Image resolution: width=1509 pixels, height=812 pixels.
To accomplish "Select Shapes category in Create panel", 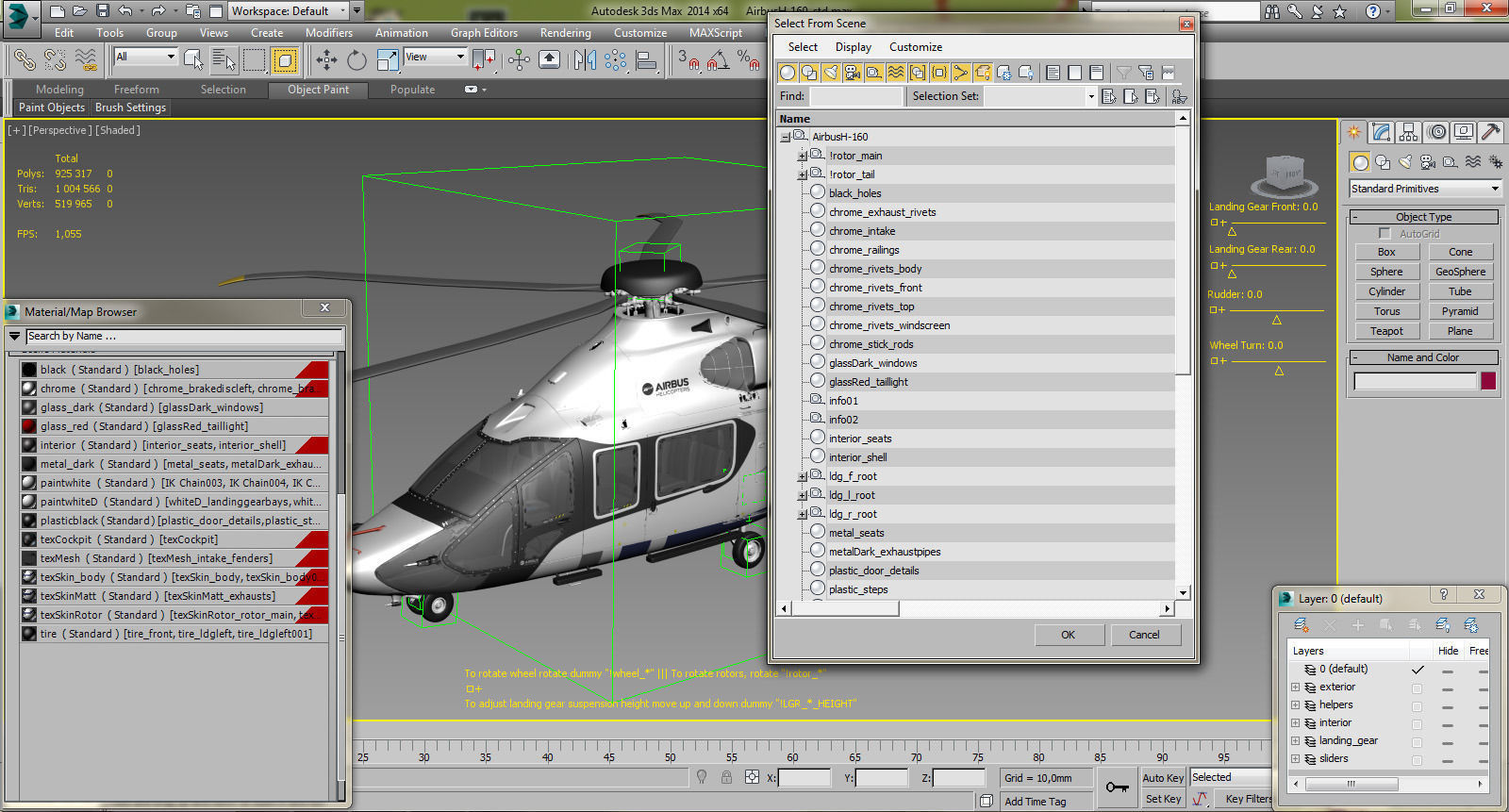I will (1383, 162).
